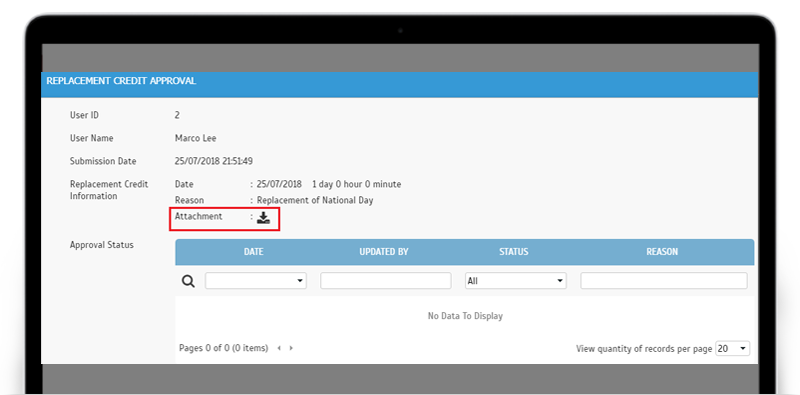Sort by the REASON column header
This screenshot has width=800, height=395.
pos(662,252)
